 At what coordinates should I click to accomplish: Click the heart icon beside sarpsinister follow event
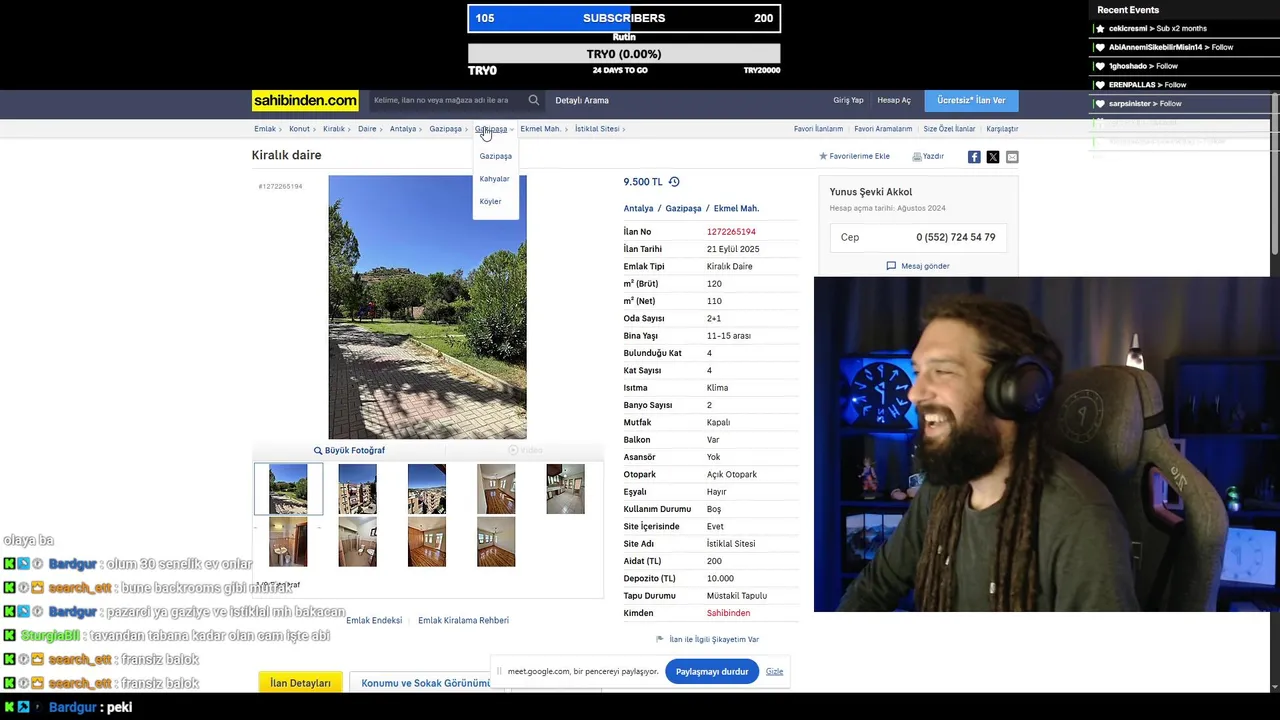pos(1100,104)
